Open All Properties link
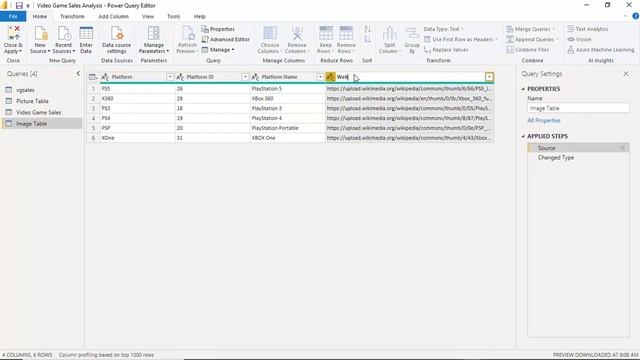 [x=544, y=120]
